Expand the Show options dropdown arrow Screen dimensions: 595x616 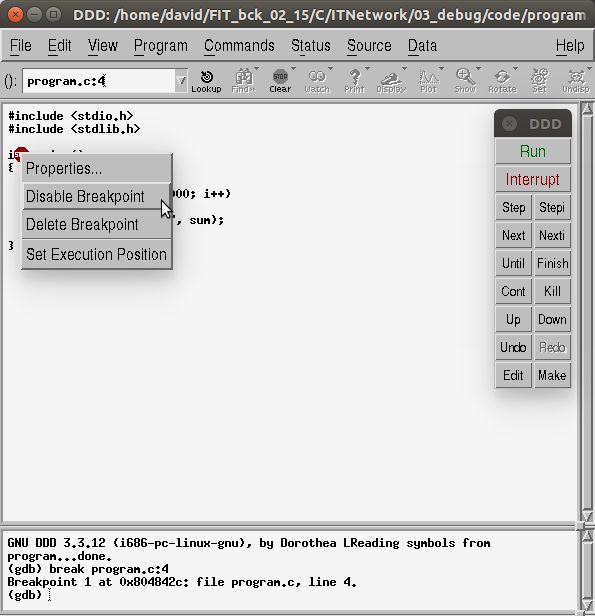(478, 69)
